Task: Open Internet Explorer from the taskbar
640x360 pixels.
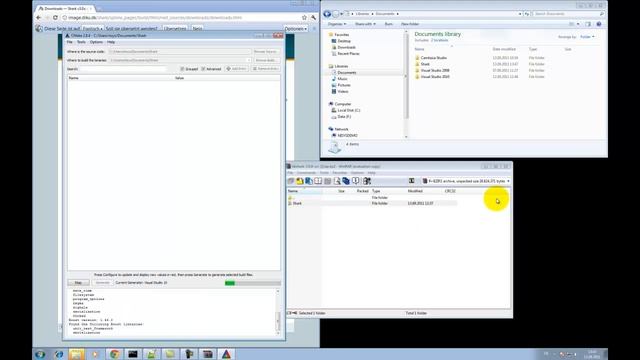Action: [59, 354]
